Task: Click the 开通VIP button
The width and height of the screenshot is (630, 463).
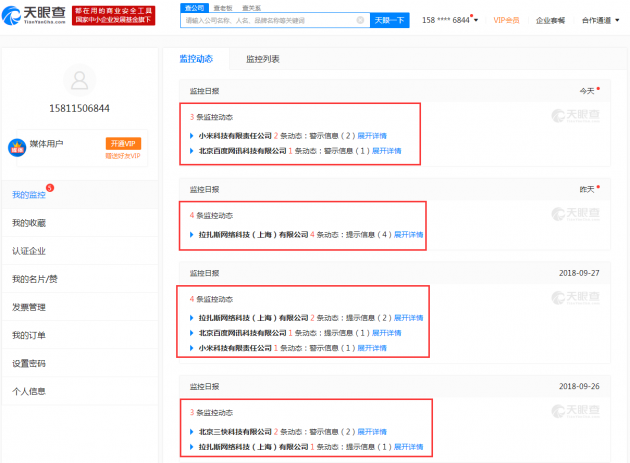Action: [x=123, y=143]
